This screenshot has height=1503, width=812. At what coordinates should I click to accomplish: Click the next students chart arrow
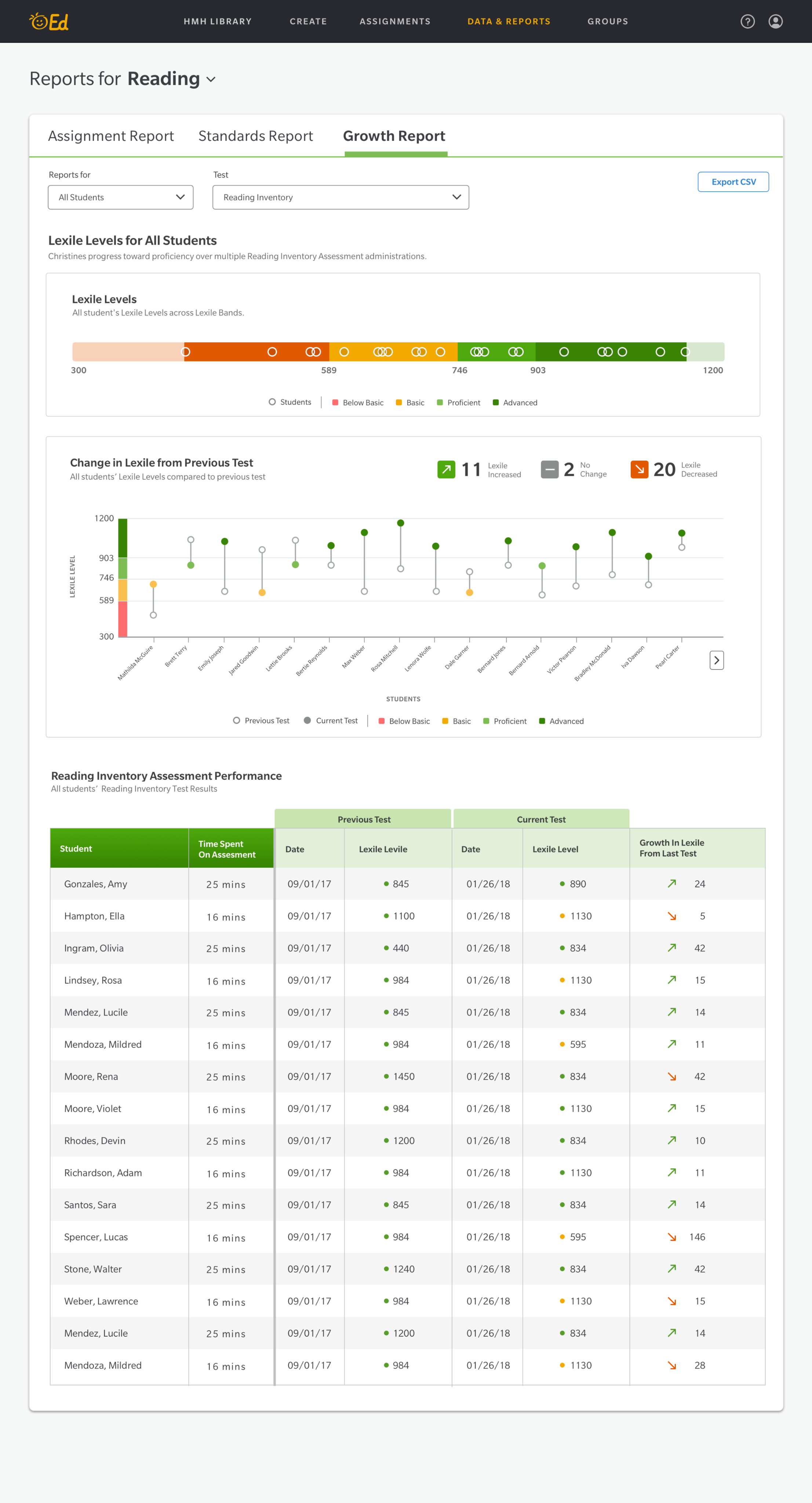(x=716, y=660)
